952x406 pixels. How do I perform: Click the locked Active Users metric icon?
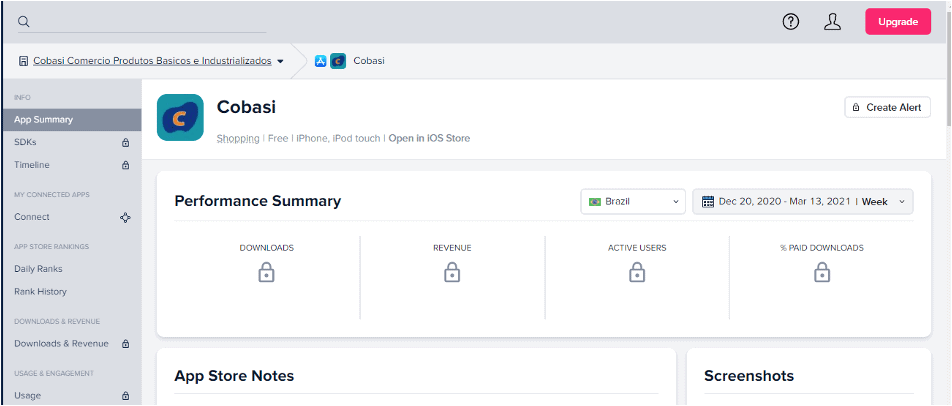[636, 272]
